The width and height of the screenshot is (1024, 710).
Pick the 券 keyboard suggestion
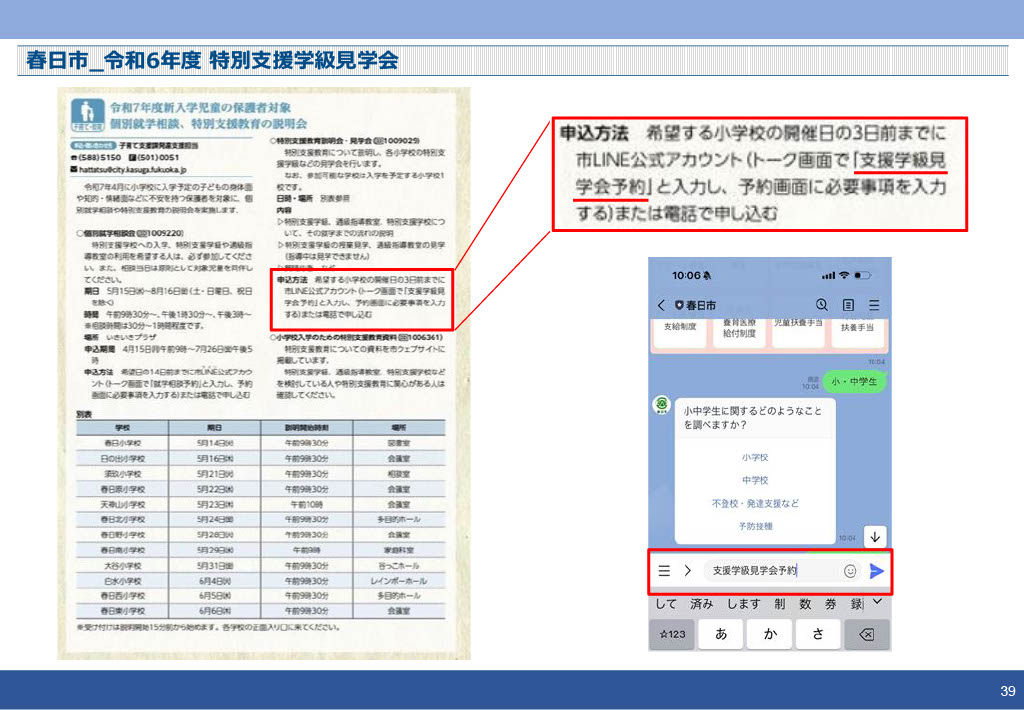[x=831, y=604]
